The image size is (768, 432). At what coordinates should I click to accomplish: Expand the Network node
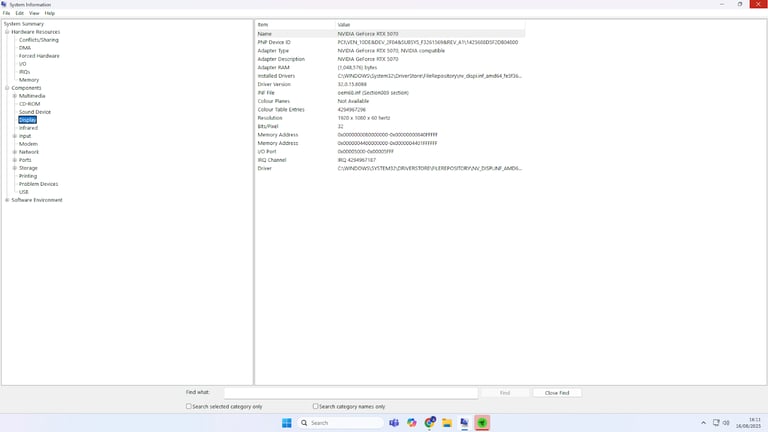[x=15, y=152]
